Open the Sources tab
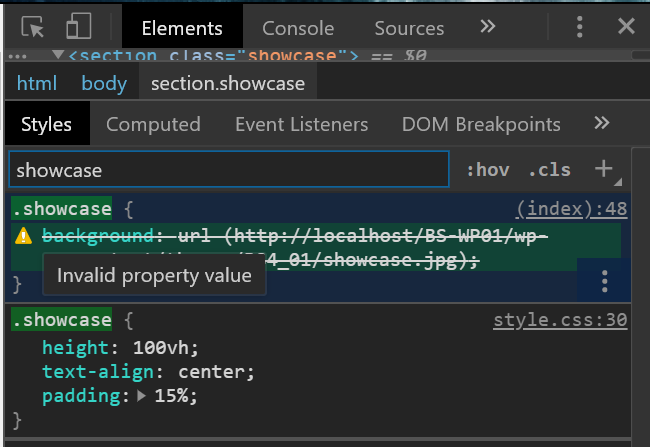The width and height of the screenshot is (650, 447). 409,28
